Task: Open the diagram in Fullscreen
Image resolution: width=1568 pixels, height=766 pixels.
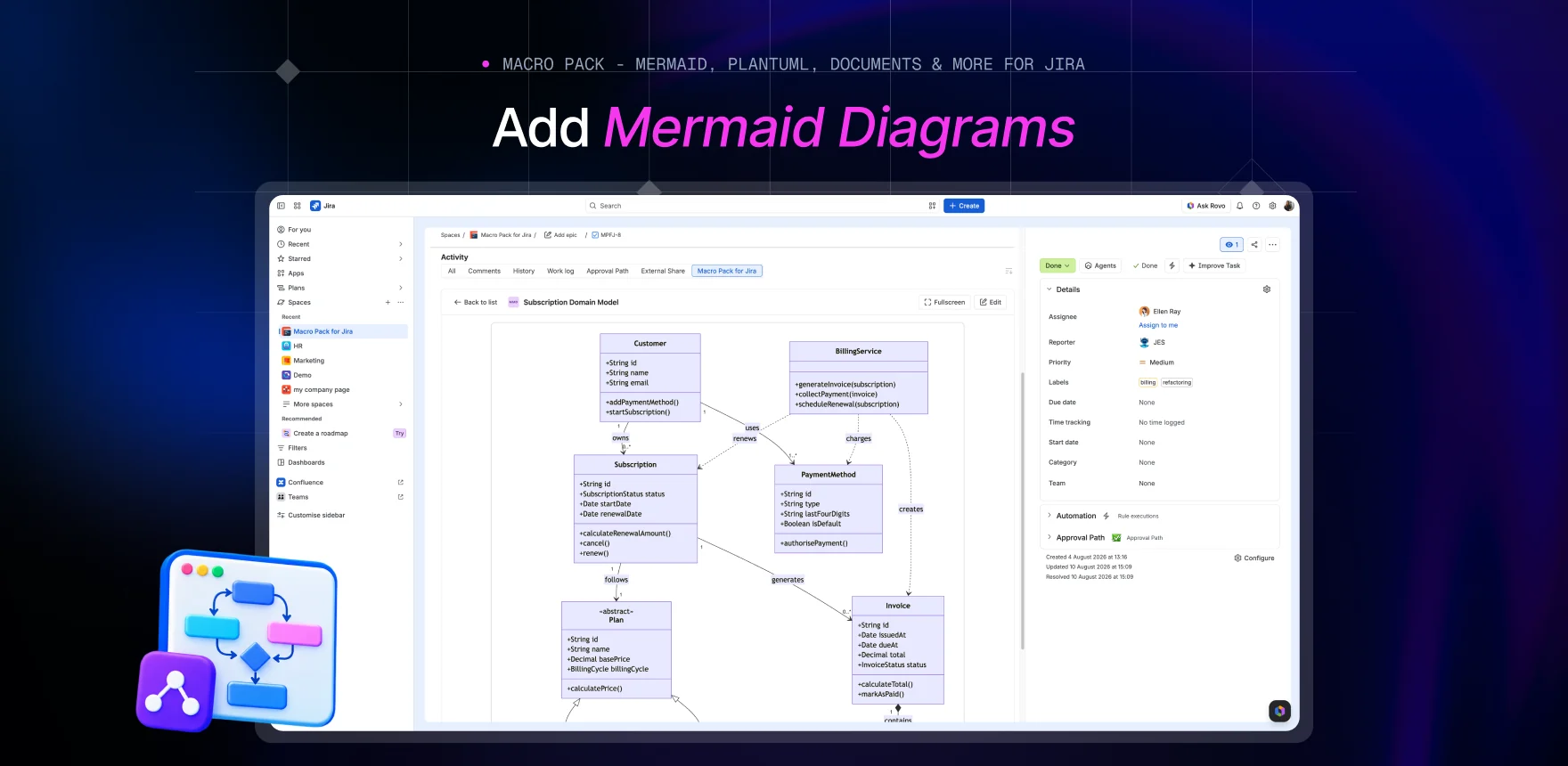Action: coord(944,302)
